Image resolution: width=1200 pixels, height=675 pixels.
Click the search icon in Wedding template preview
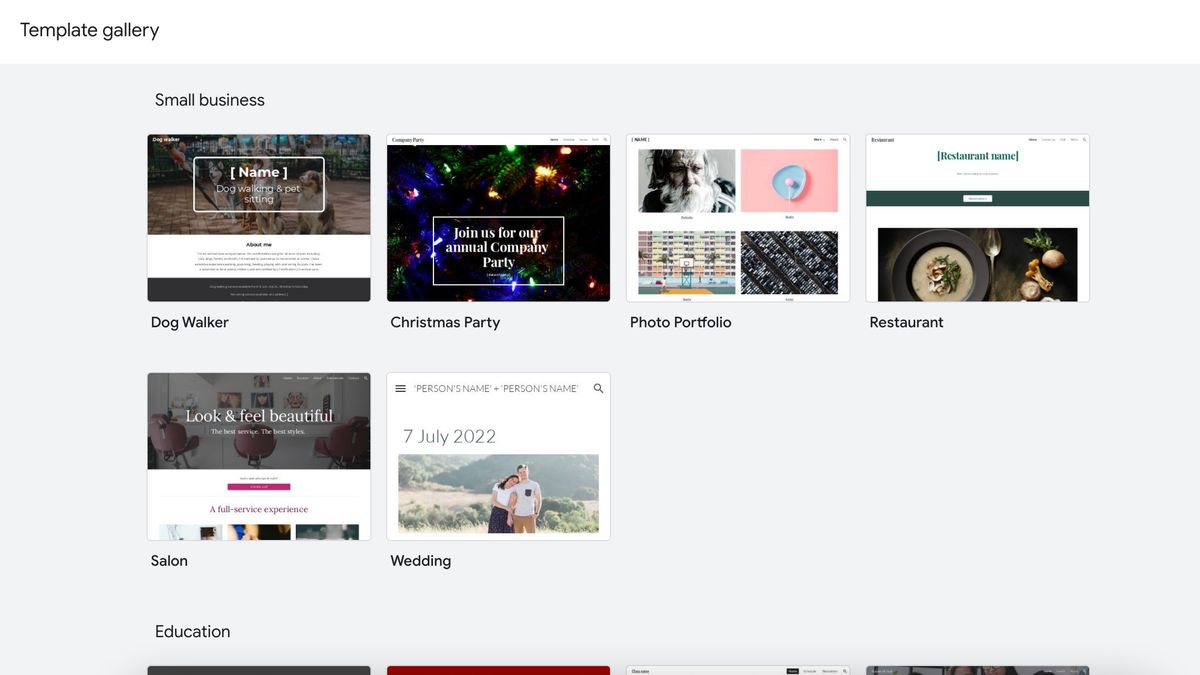[x=598, y=388]
